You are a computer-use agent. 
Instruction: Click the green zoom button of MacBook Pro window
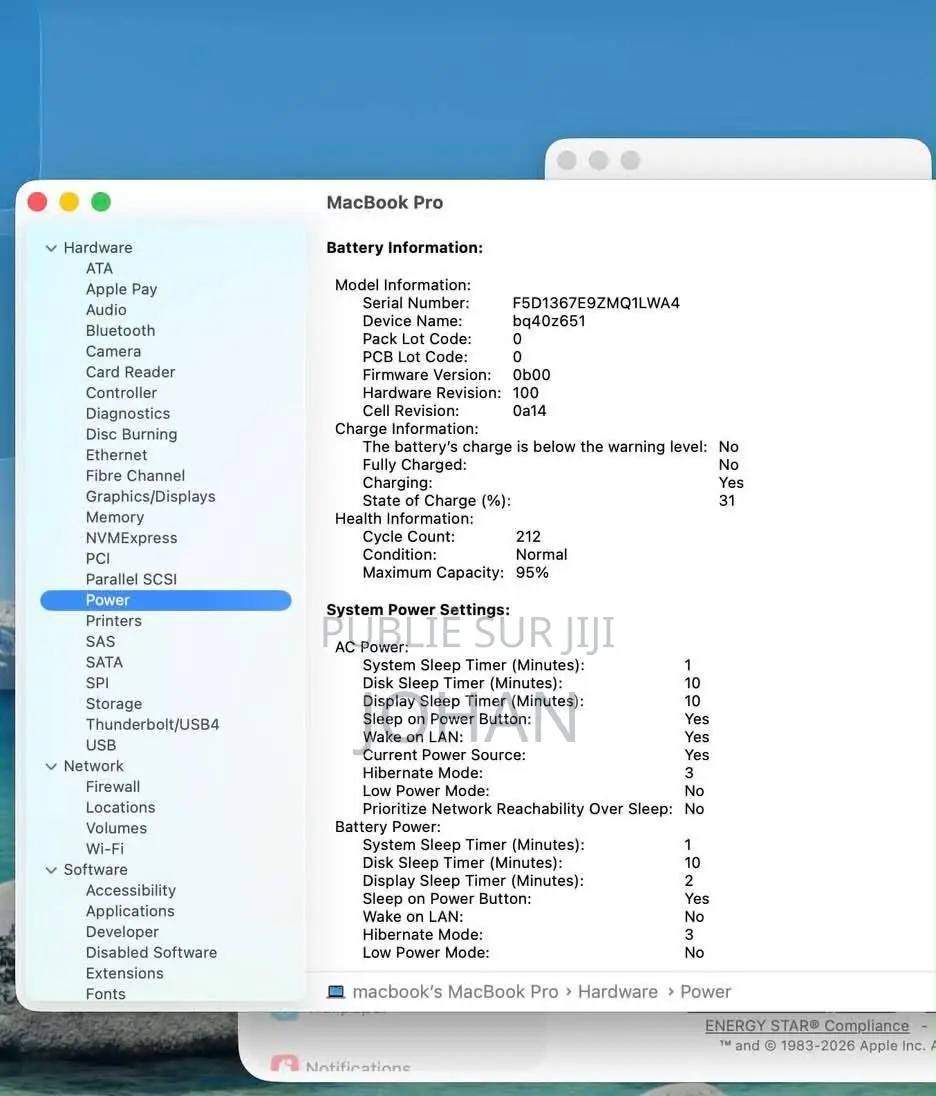pos(101,202)
